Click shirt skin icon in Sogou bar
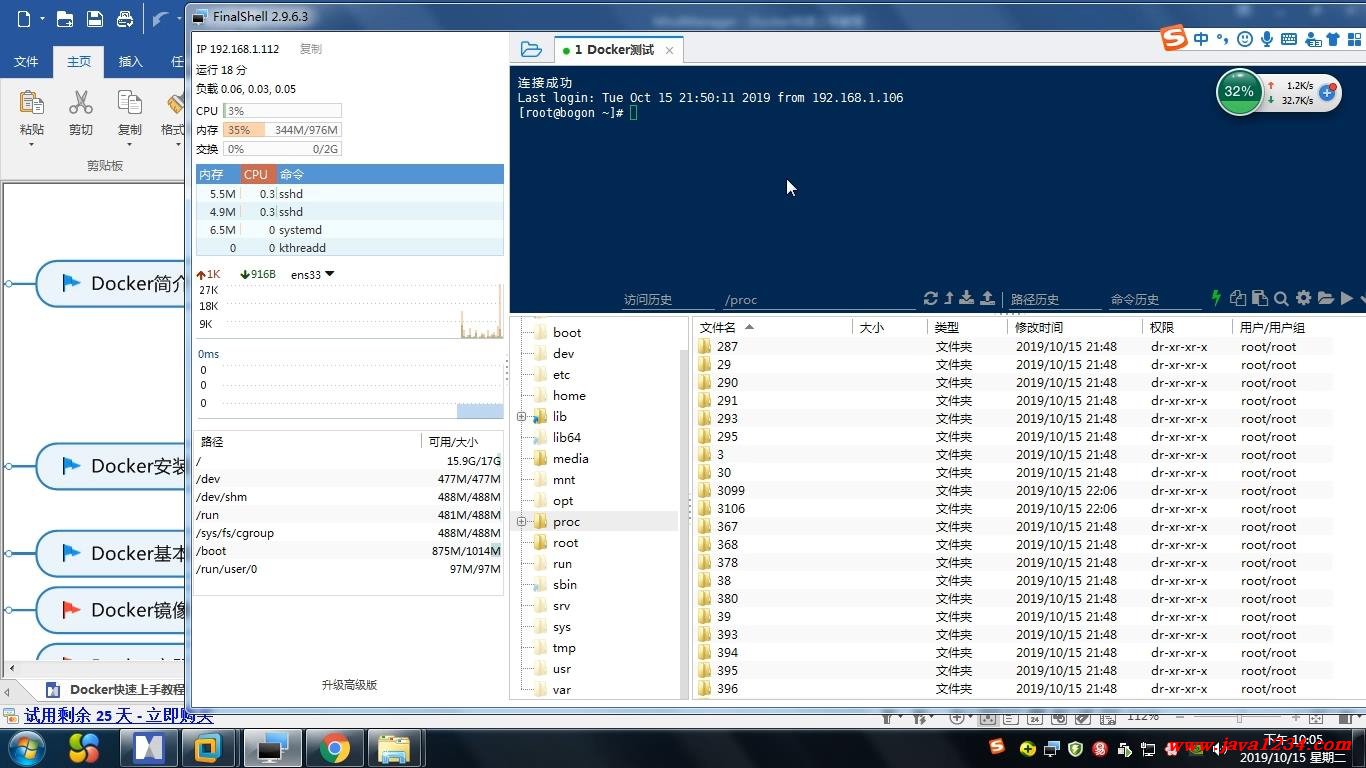The image size is (1366, 768). pyautogui.click(x=1331, y=39)
